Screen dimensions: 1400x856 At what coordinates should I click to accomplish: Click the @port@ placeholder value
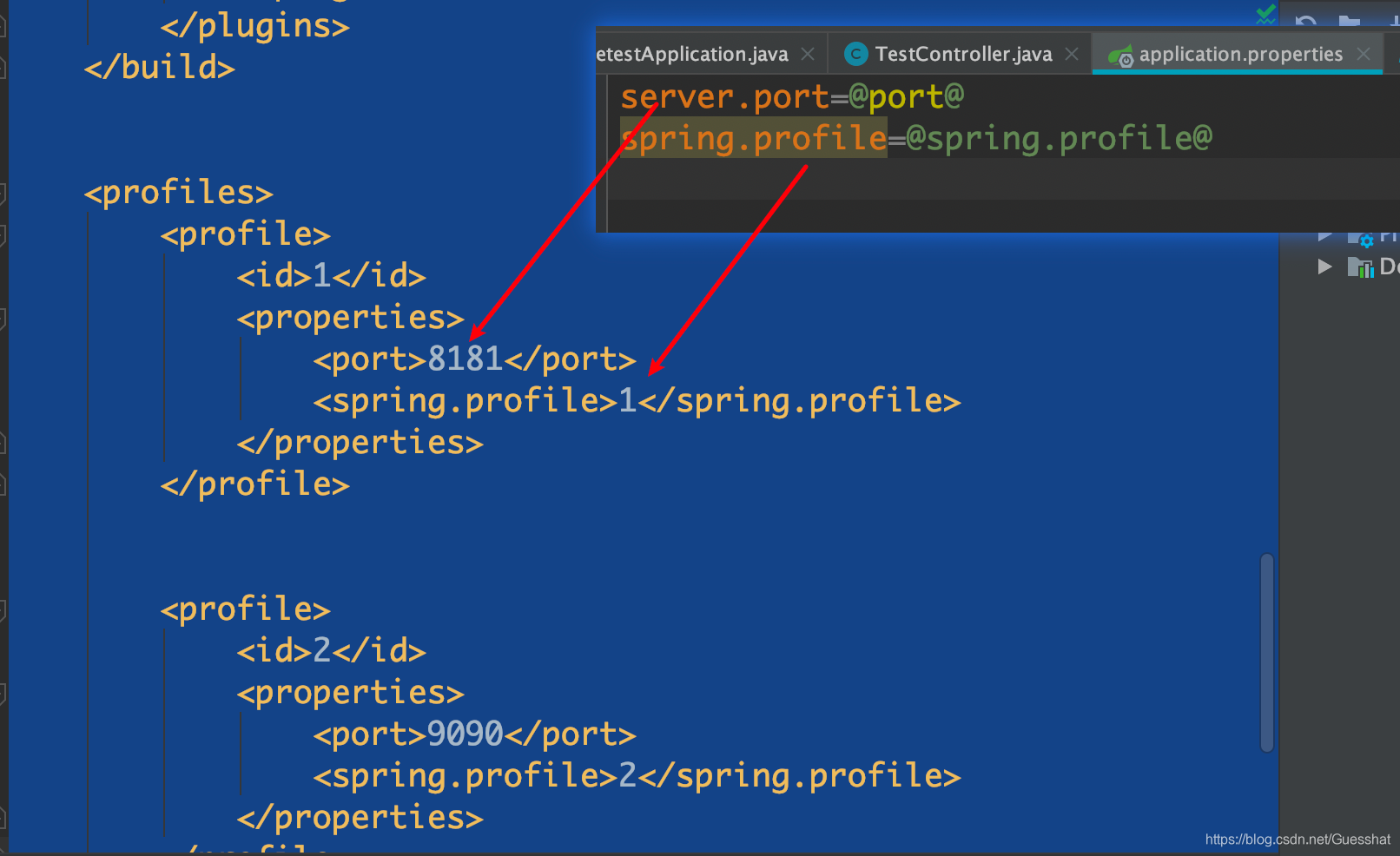point(907,96)
